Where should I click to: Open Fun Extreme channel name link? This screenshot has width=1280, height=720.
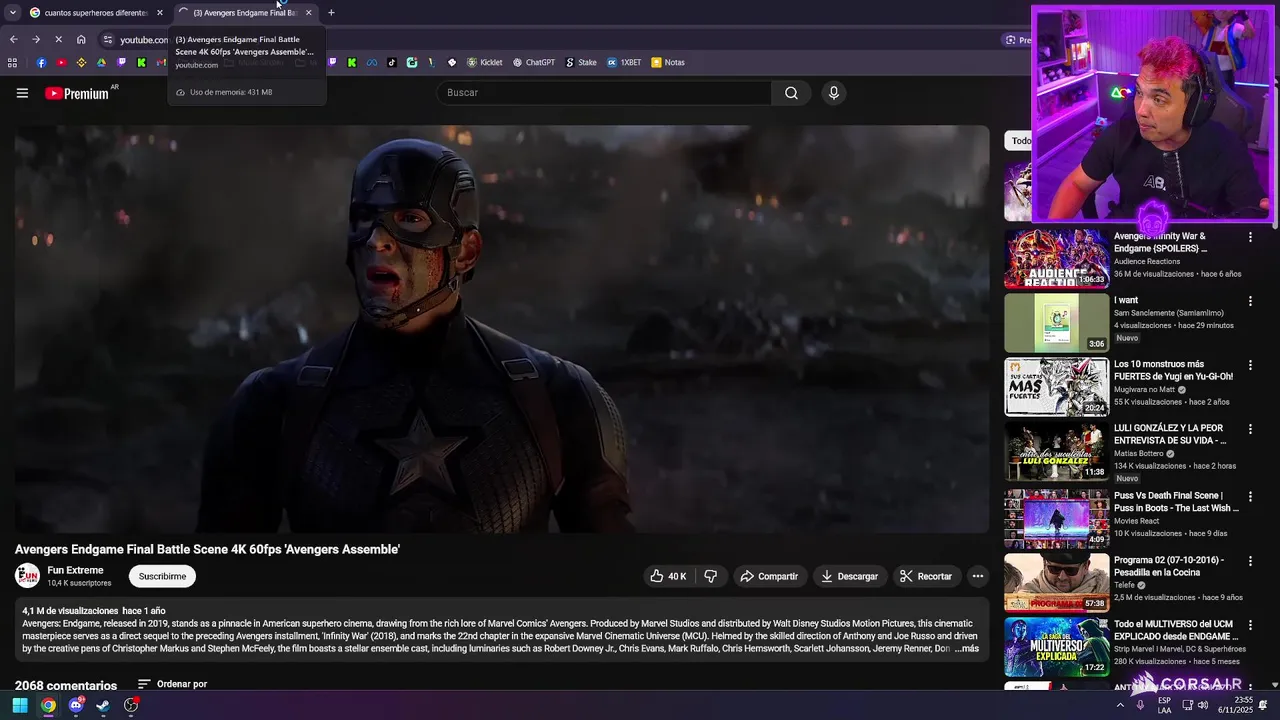point(75,570)
